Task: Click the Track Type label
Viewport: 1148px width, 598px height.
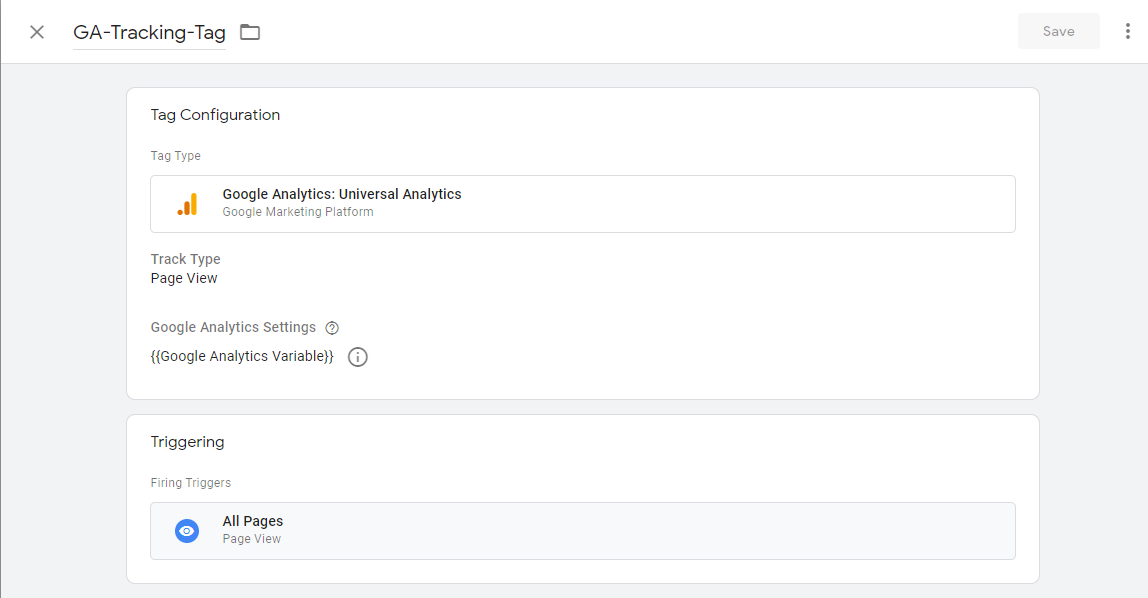Action: coord(185,259)
